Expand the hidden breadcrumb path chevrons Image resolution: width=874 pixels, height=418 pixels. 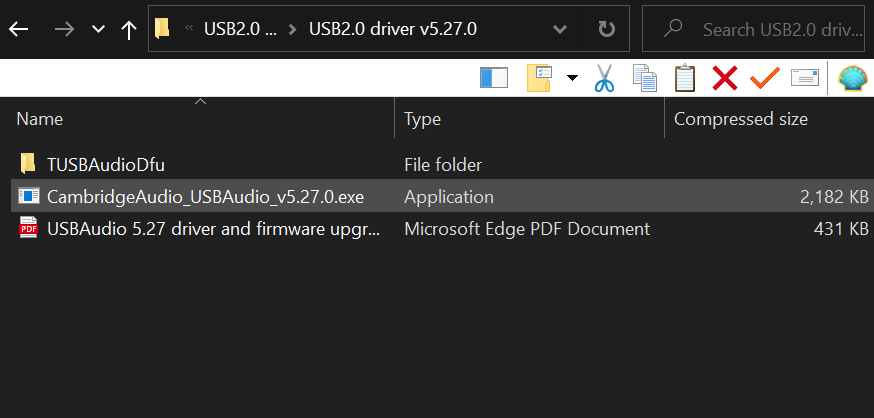pos(189,29)
